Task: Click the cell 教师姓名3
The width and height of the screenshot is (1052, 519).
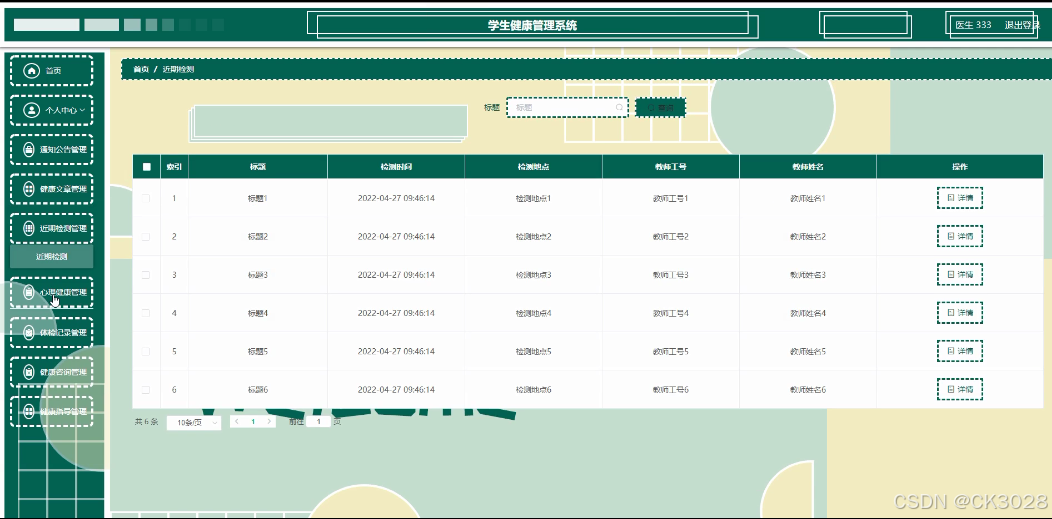Action: click(808, 275)
